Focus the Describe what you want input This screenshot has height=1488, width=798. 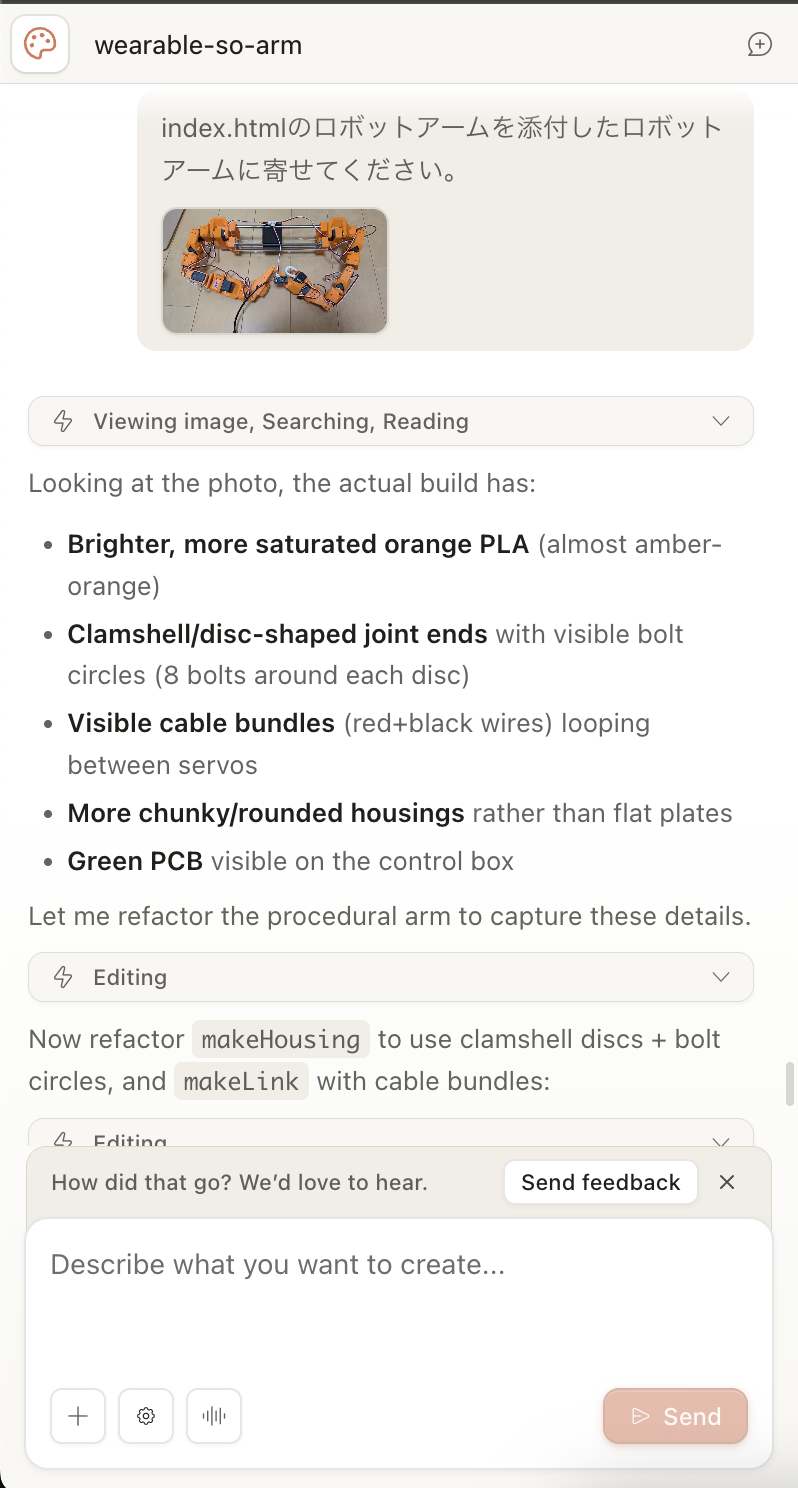click(x=399, y=1300)
